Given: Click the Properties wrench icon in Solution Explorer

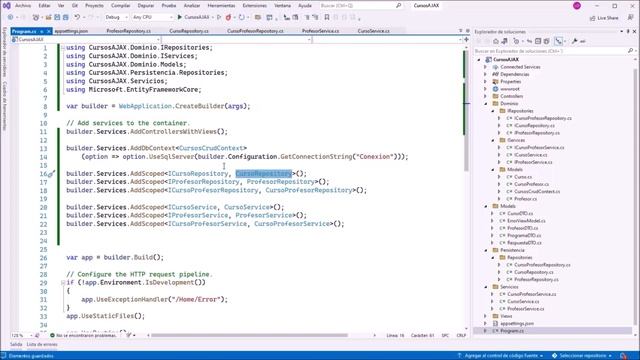Looking at the screenshot, I should click(575, 41).
